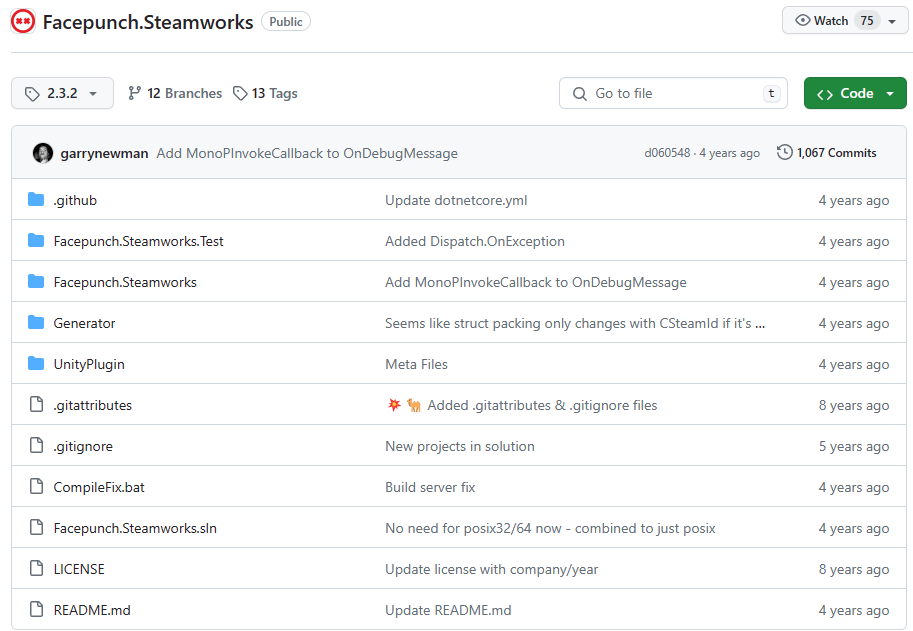This screenshot has height=631, width=913.
Task: Focus the Go to file search field
Action: (x=673, y=93)
